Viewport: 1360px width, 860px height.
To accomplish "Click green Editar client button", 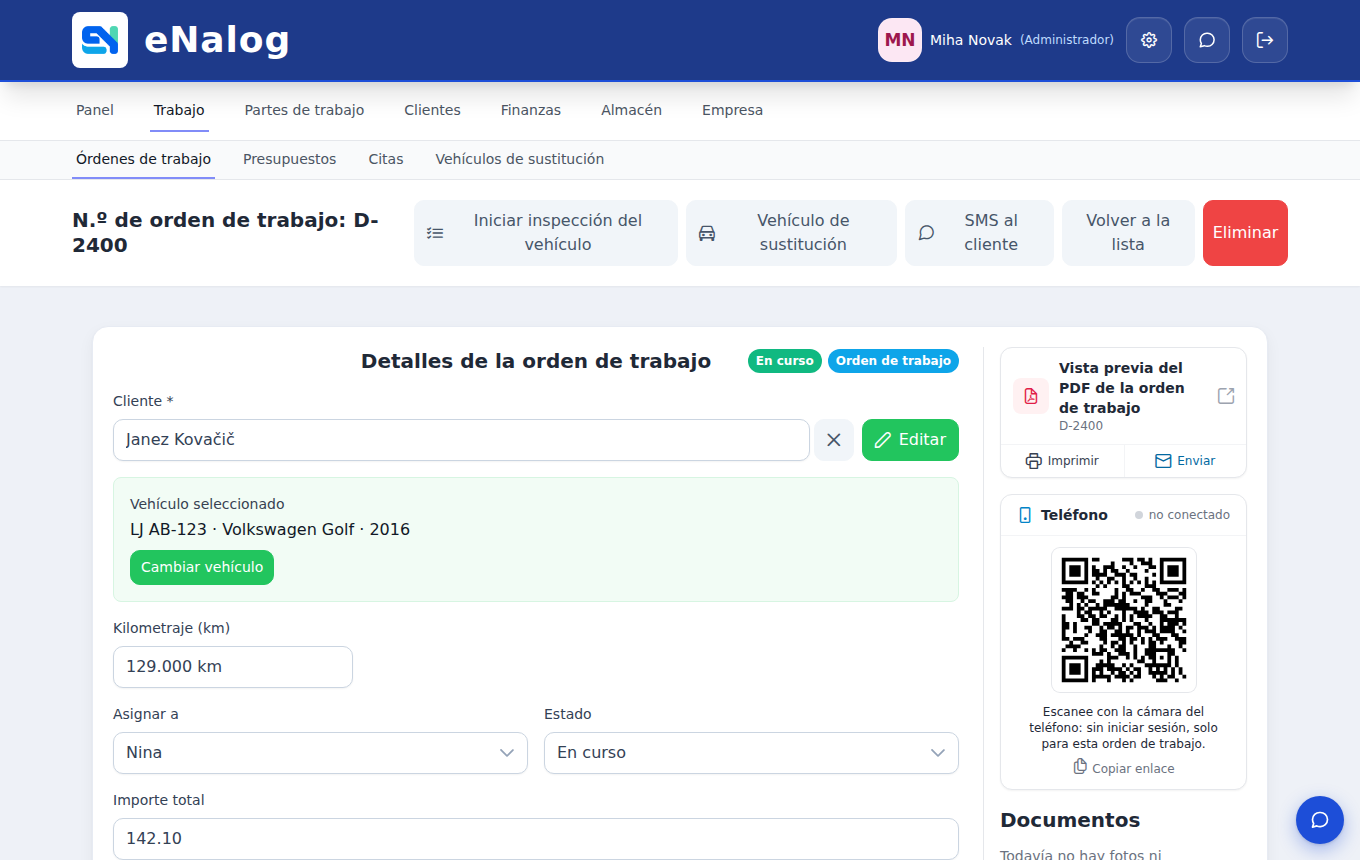I will (x=910, y=440).
